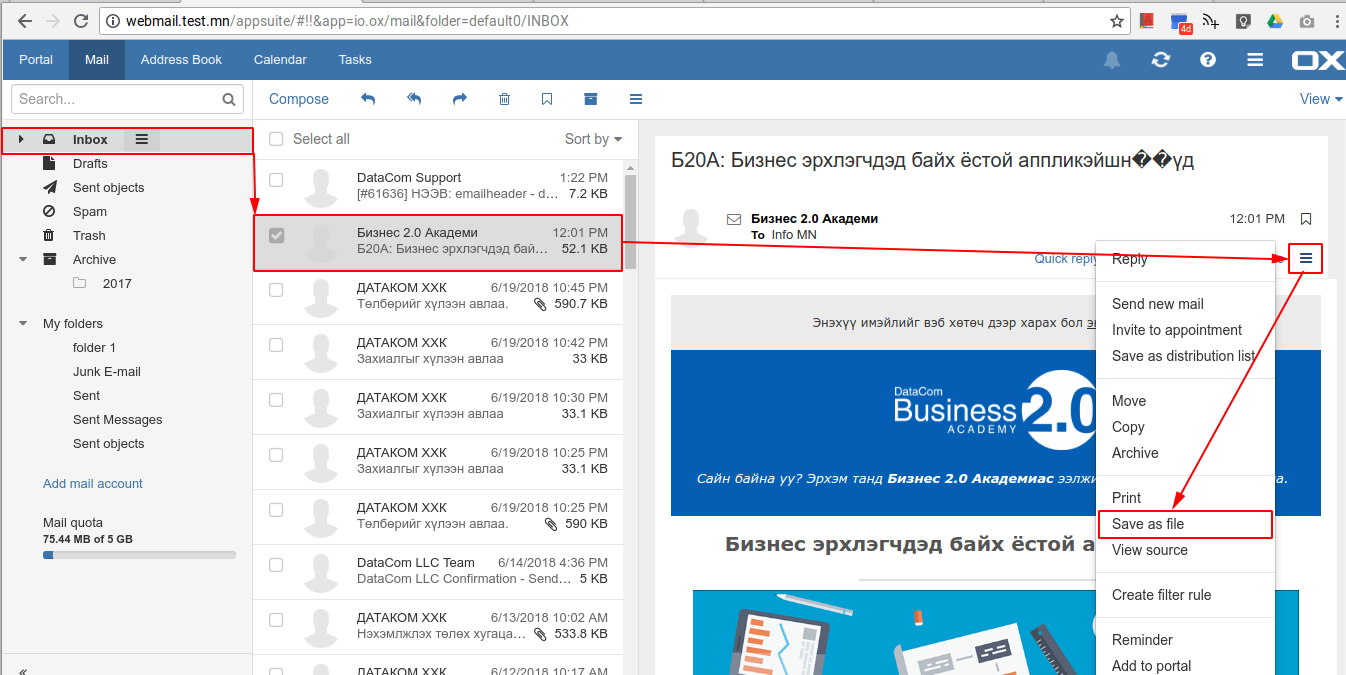This screenshot has height=675, width=1346.
Task: Toggle the mail detail actions hamburger menu
Action: click(1306, 259)
